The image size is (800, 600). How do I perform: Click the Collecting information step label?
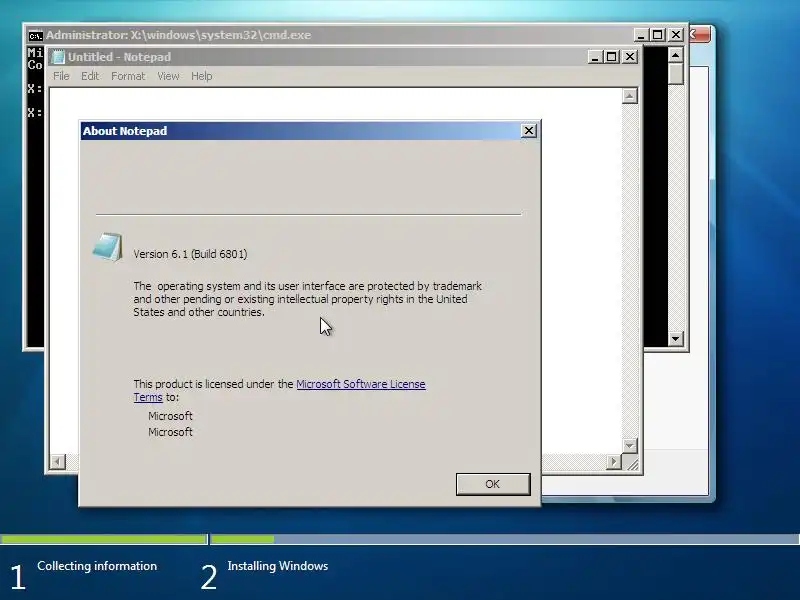pyautogui.click(x=97, y=566)
